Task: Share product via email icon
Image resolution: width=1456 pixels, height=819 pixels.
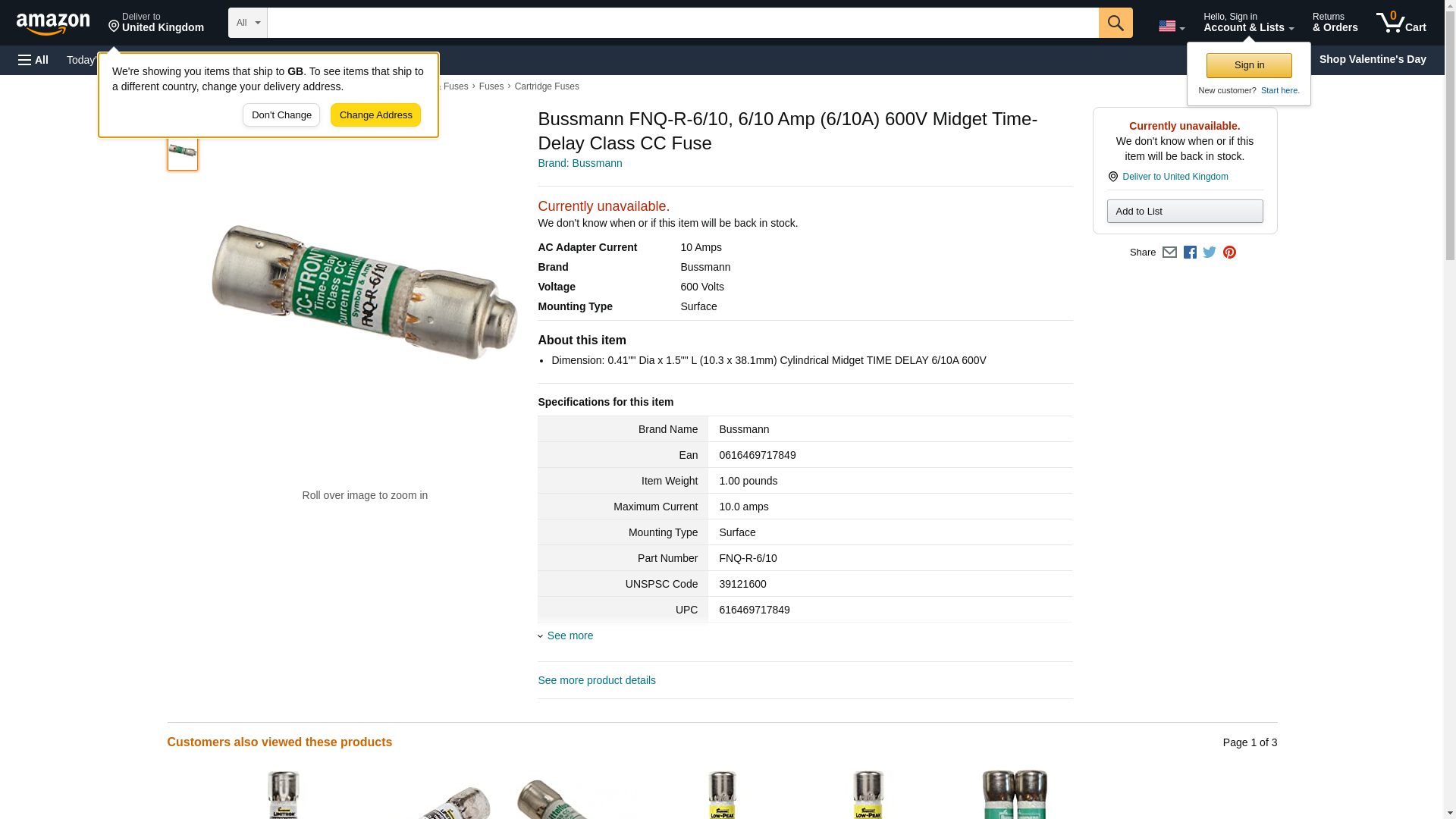Action: [x=1169, y=253]
